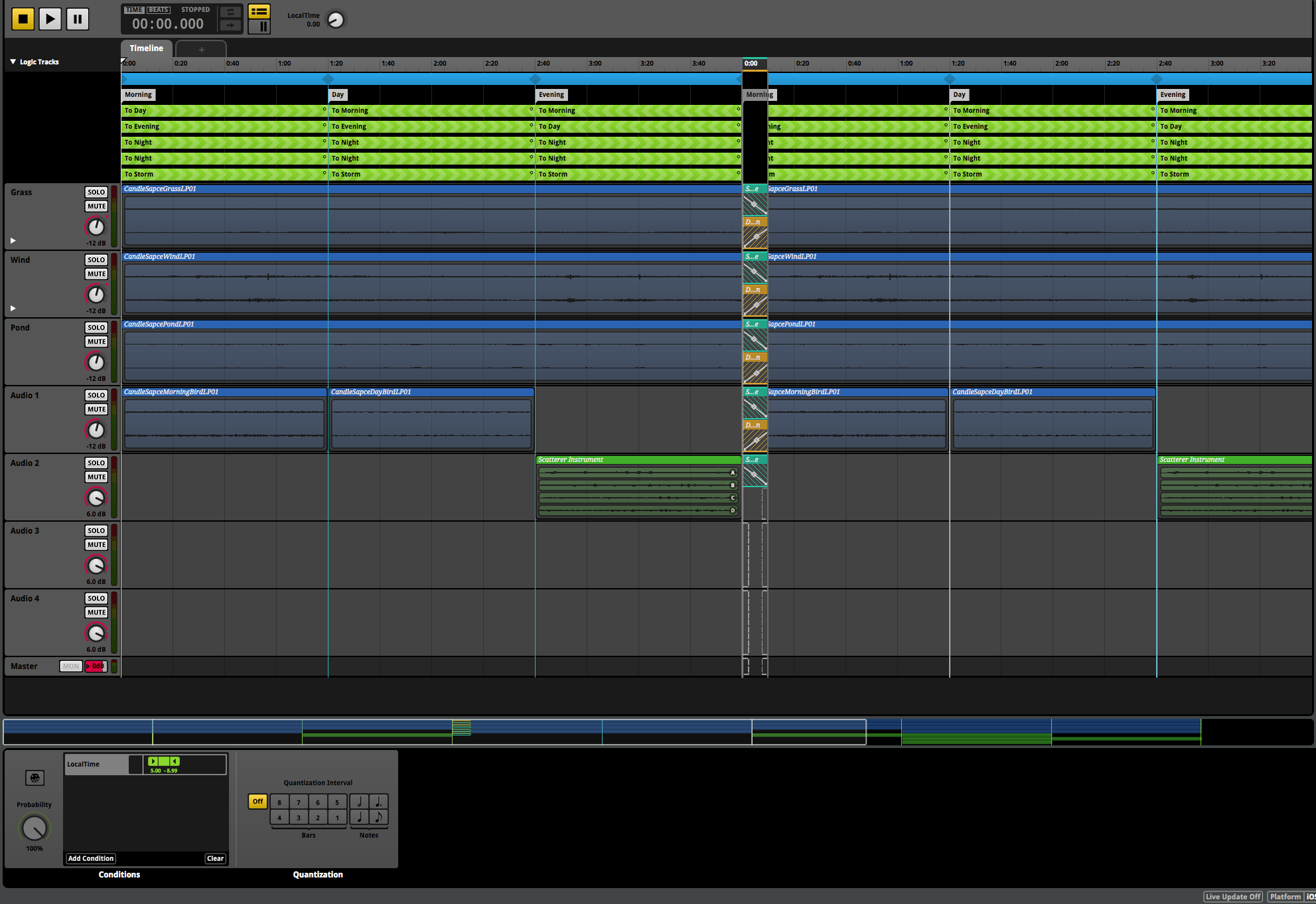The width and height of the screenshot is (1316, 904).
Task: Click the loop repeat icon beside the time display
Action: click(x=230, y=11)
